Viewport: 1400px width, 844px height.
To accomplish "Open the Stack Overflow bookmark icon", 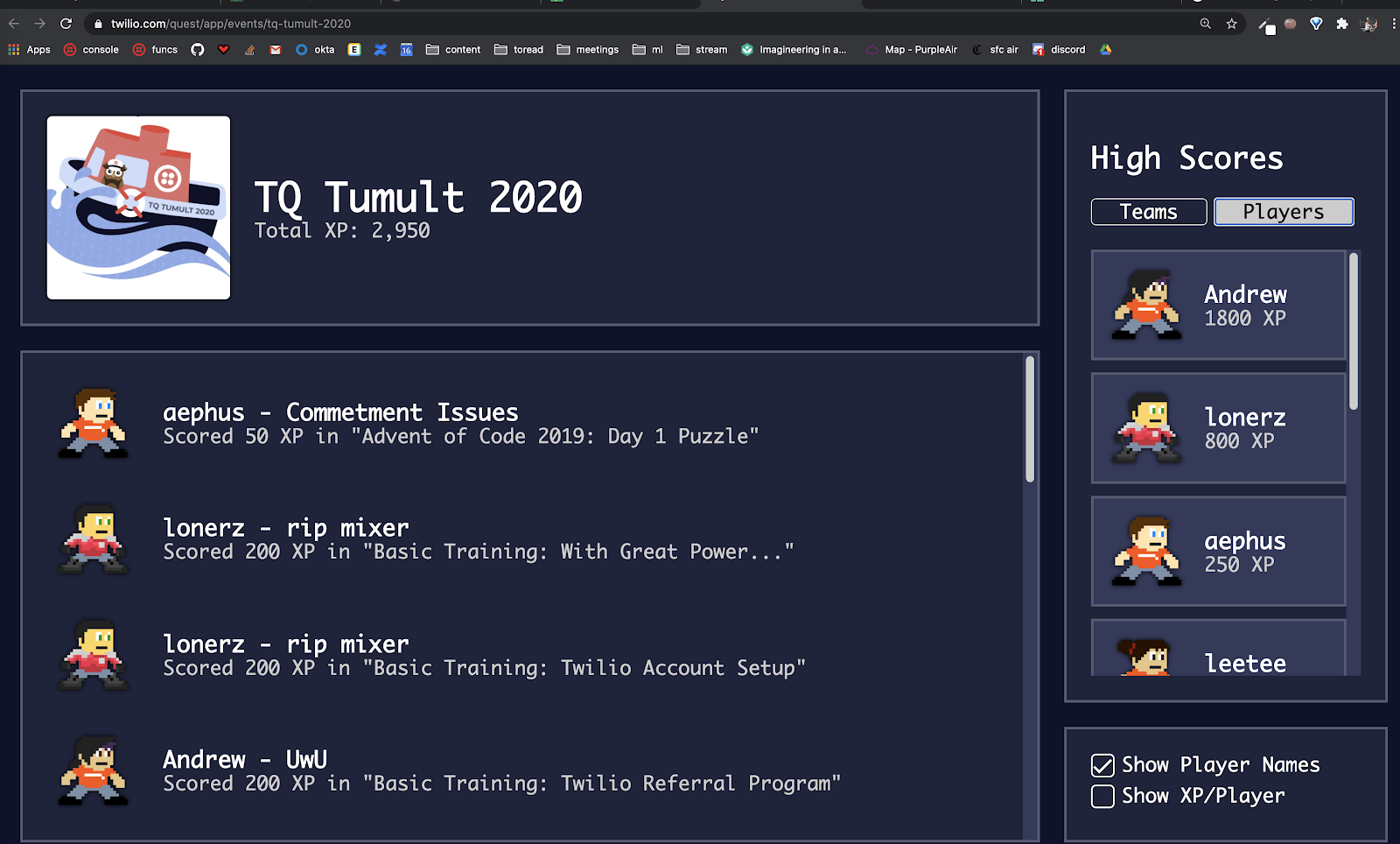I will coord(250,50).
